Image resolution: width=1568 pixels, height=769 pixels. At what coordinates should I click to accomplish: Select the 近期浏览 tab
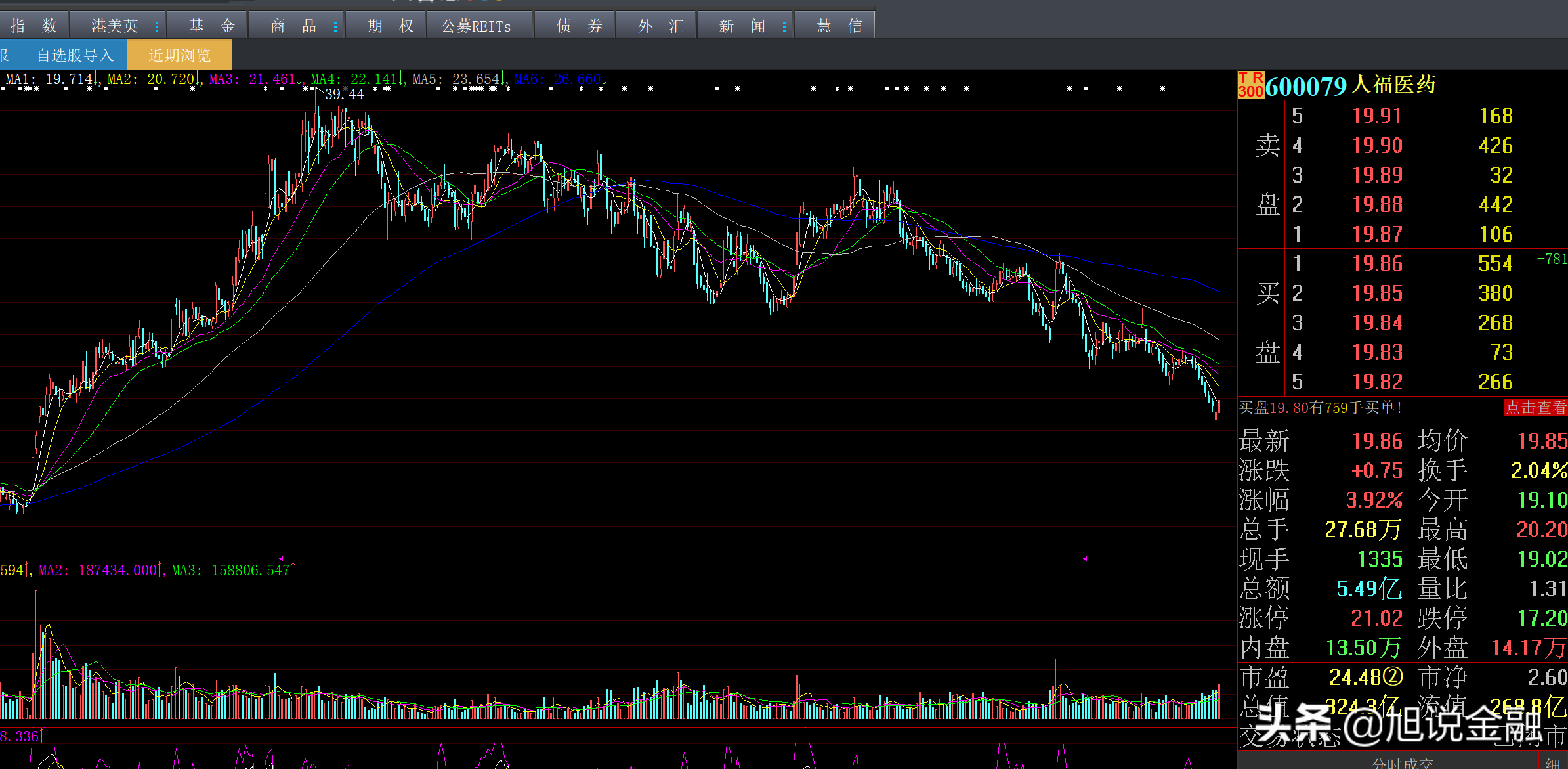click(179, 55)
